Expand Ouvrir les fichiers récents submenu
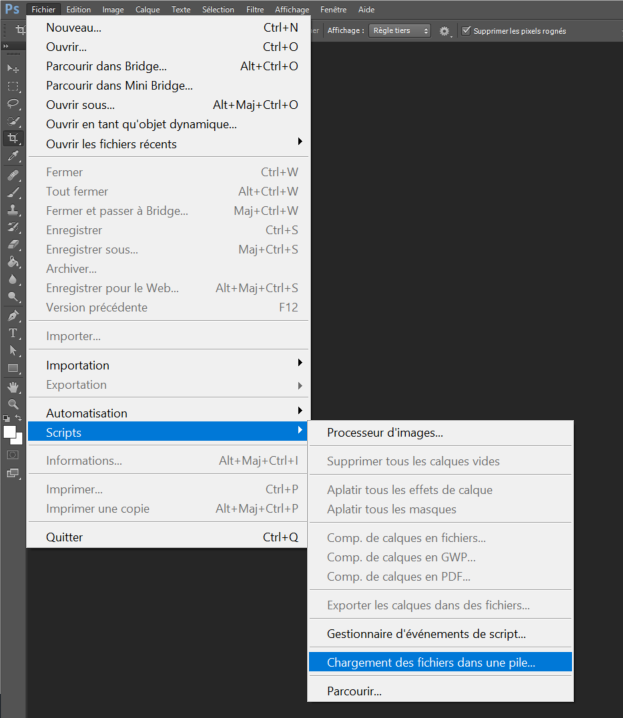This screenshot has height=718, width=623. 168,144
